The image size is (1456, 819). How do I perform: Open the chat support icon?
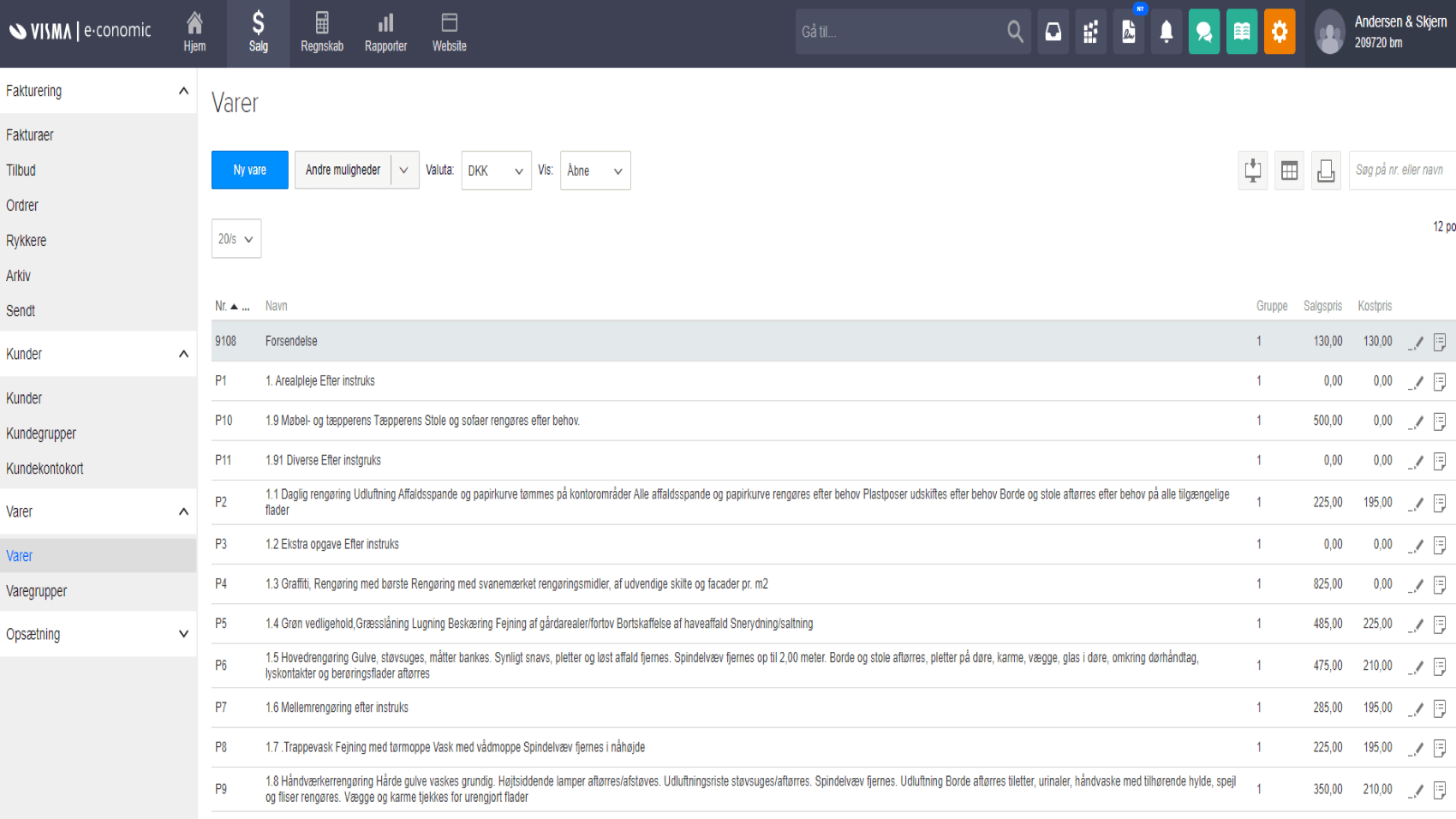pyautogui.click(x=1204, y=31)
